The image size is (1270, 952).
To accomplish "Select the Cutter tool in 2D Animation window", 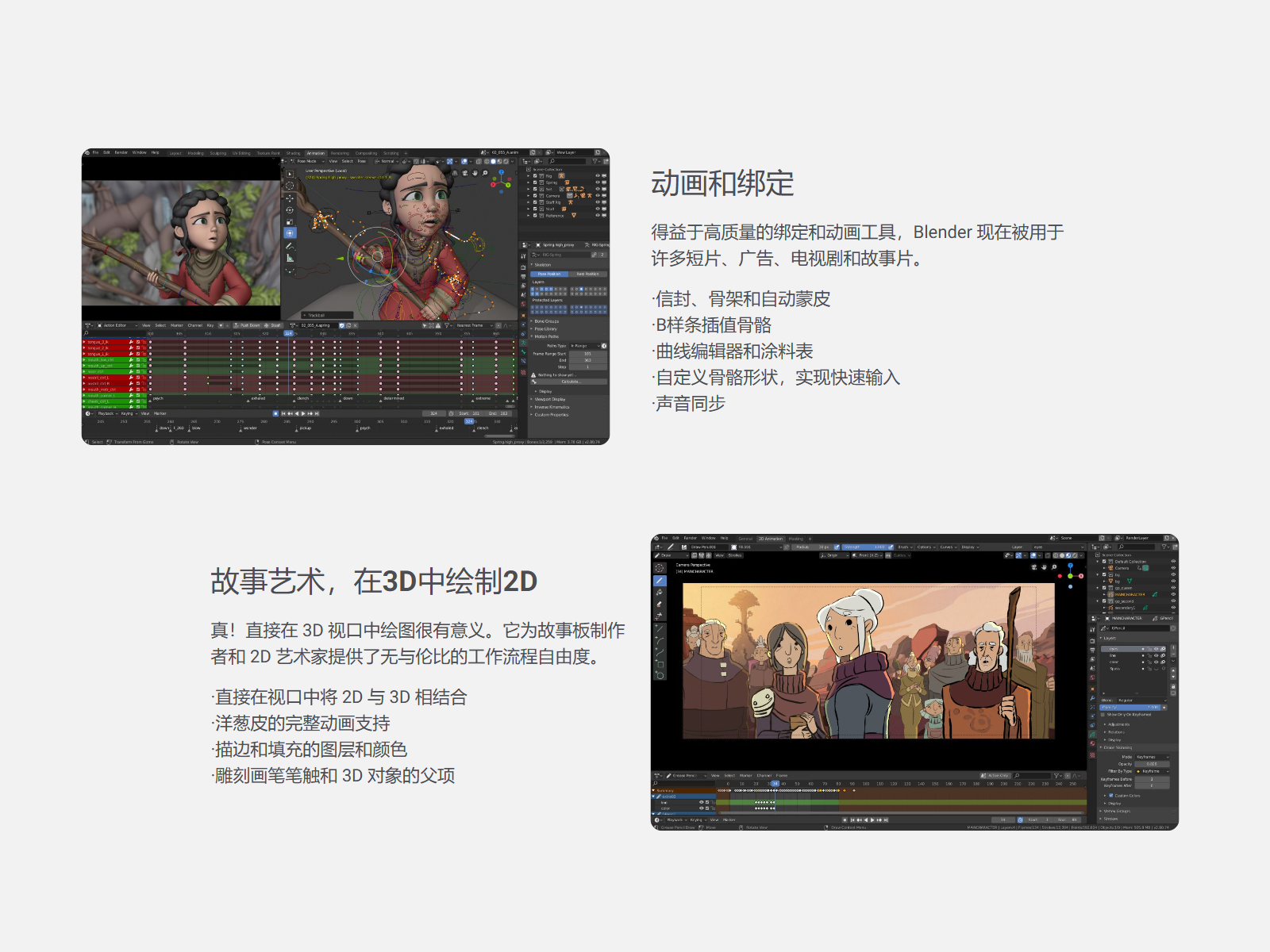I will pos(660,616).
